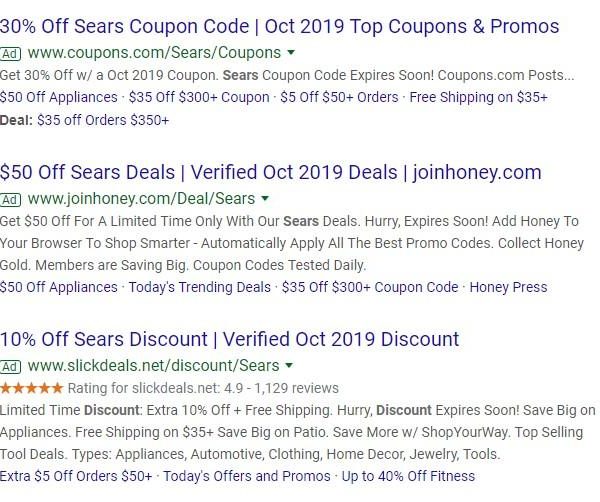Expand the dropdown arrow after slickdeals.net URL
Screen dimensions: 600x502
[x=289, y=365]
